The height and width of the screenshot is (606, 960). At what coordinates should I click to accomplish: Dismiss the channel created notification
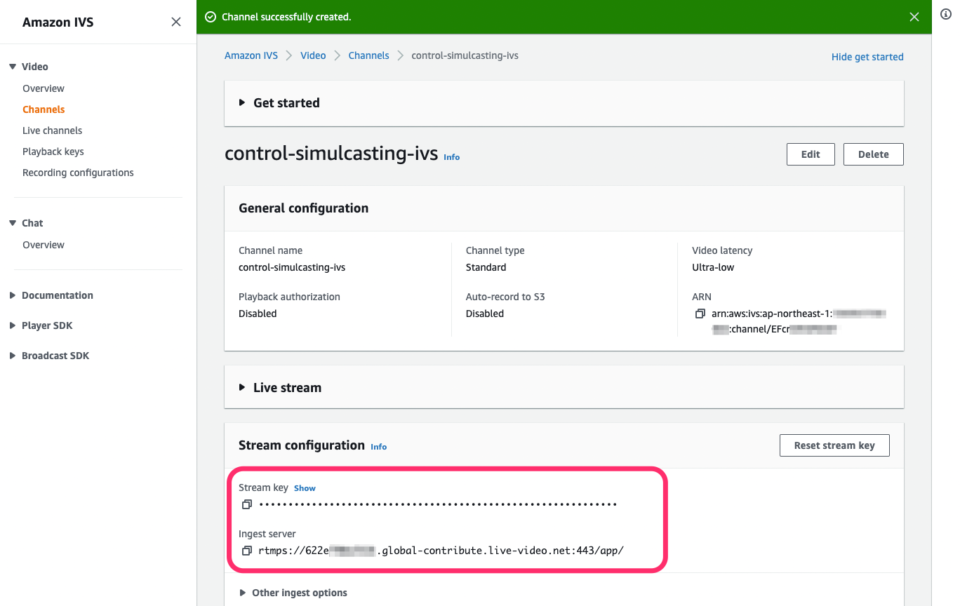tap(914, 17)
